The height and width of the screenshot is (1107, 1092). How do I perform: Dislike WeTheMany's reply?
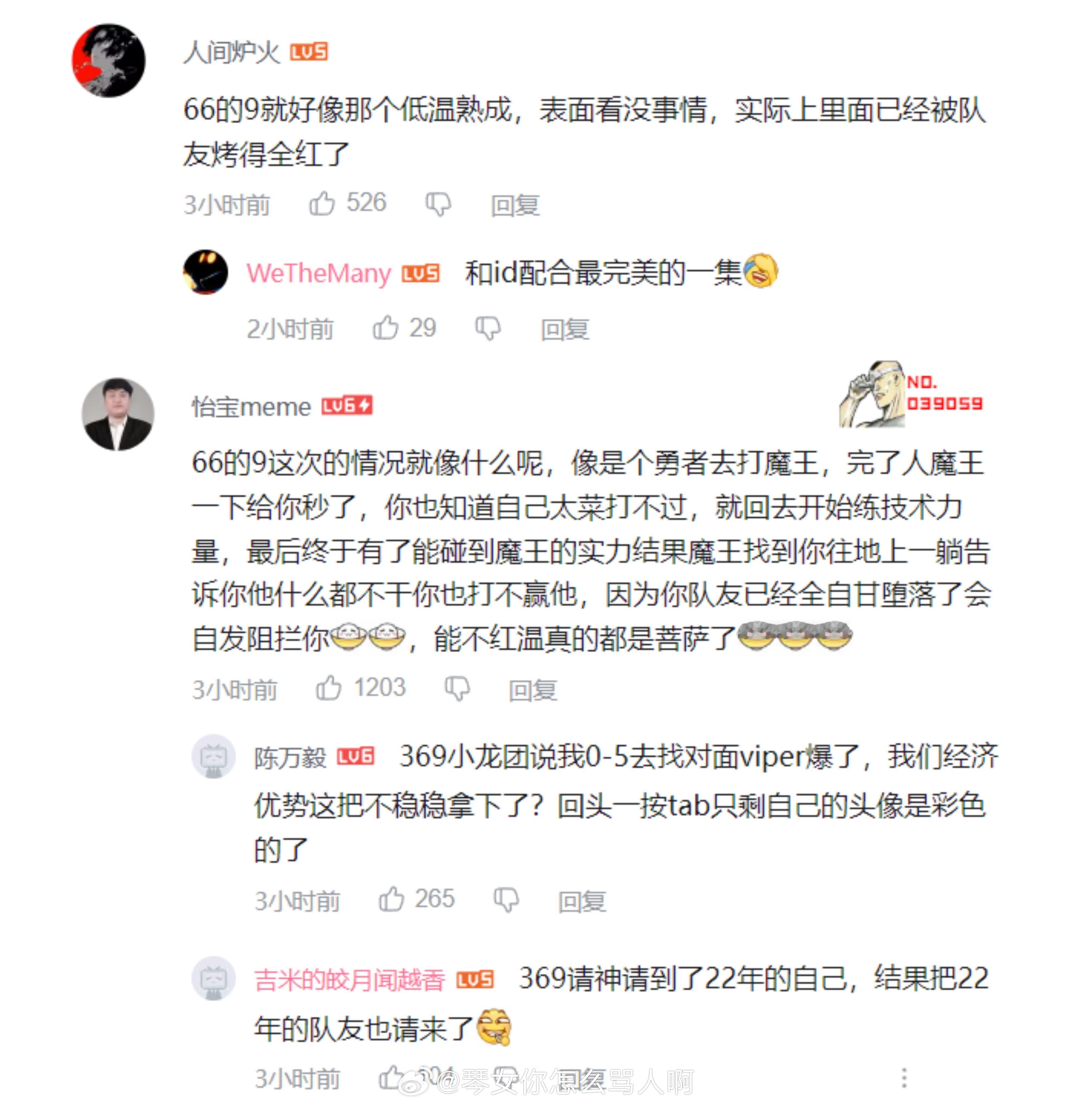click(x=488, y=329)
